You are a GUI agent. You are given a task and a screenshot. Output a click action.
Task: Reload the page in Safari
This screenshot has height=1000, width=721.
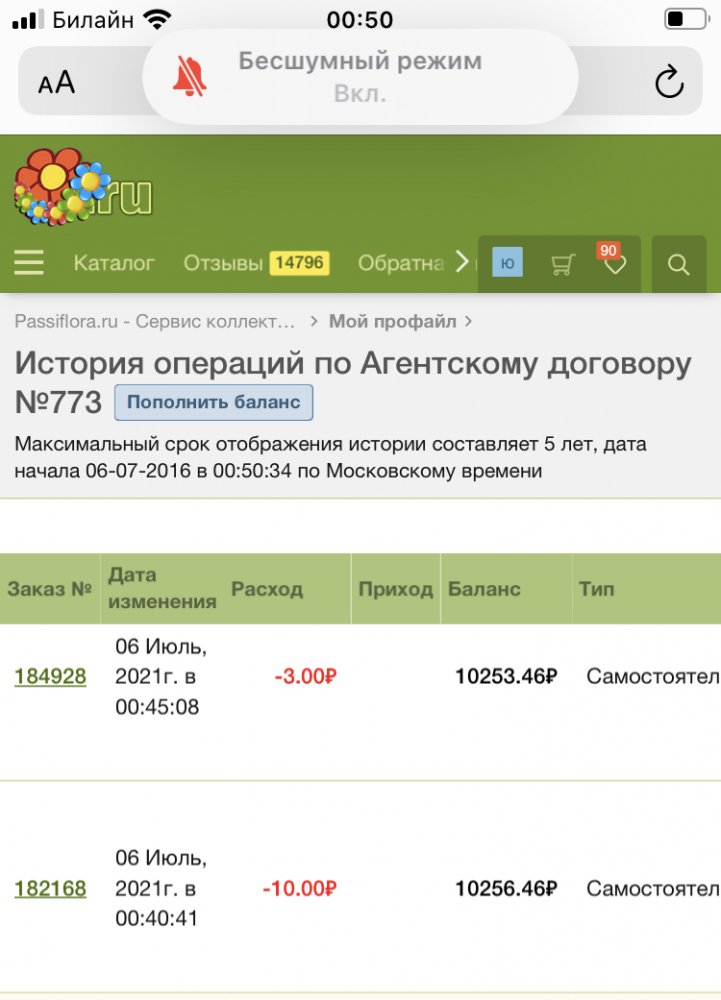coord(669,81)
